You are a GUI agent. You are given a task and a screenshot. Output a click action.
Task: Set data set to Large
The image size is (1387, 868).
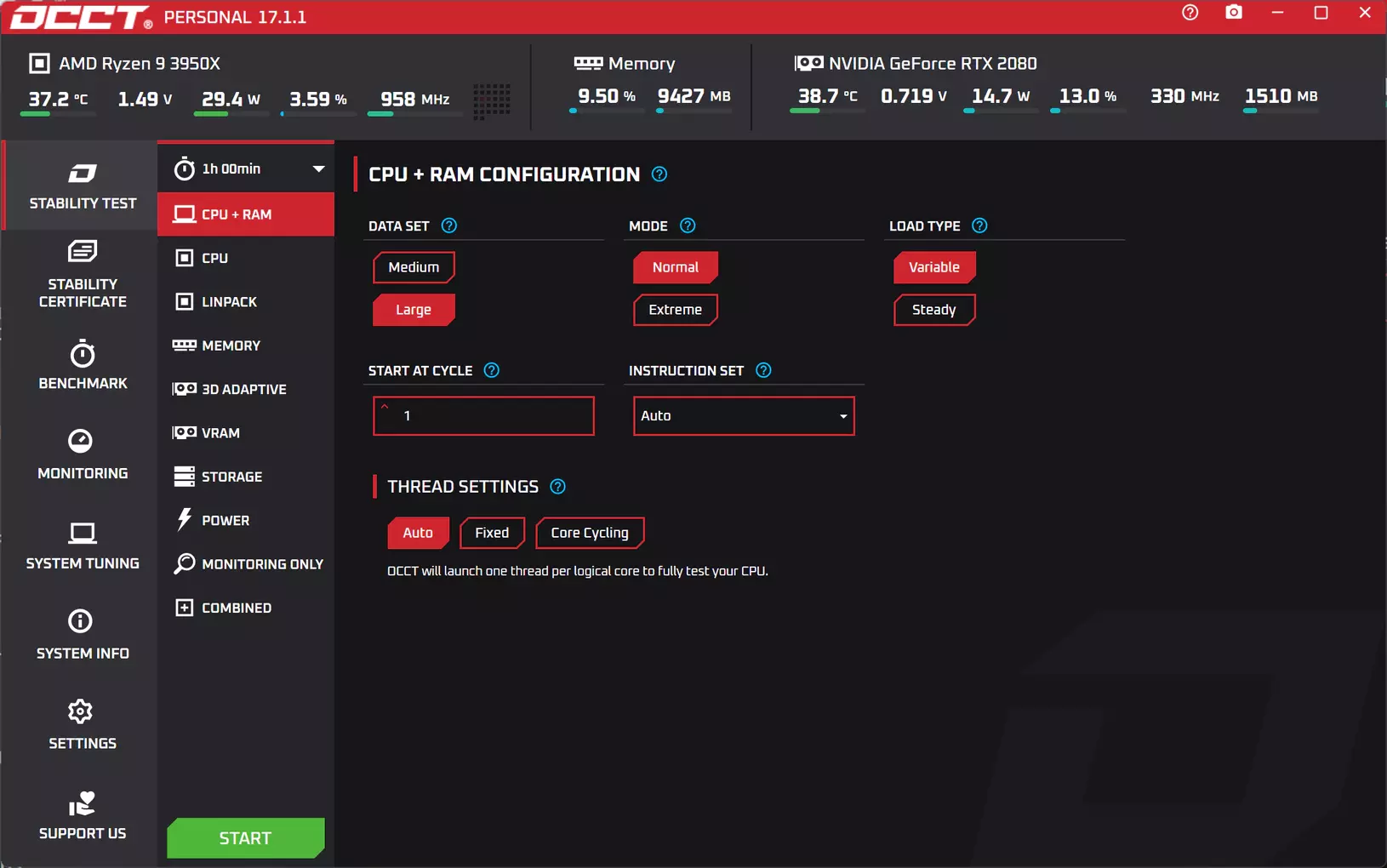point(414,310)
